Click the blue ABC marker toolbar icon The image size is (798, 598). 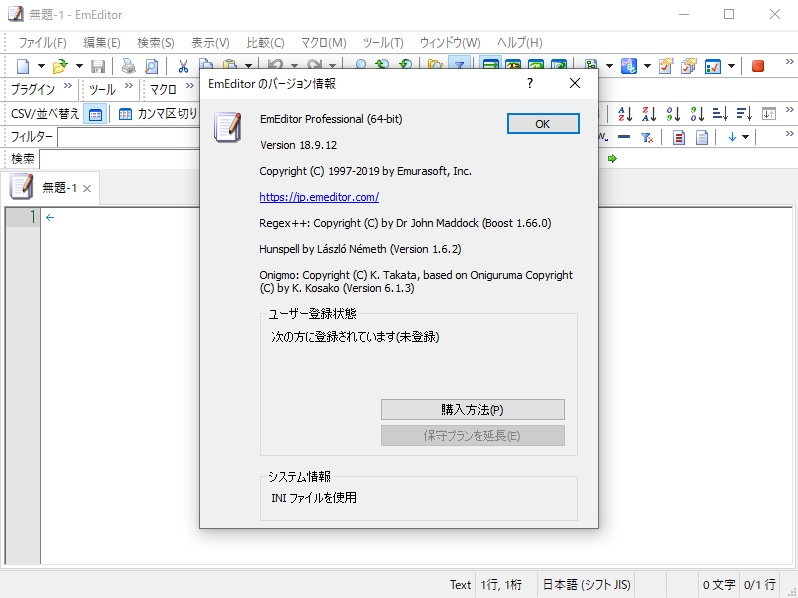(629, 66)
